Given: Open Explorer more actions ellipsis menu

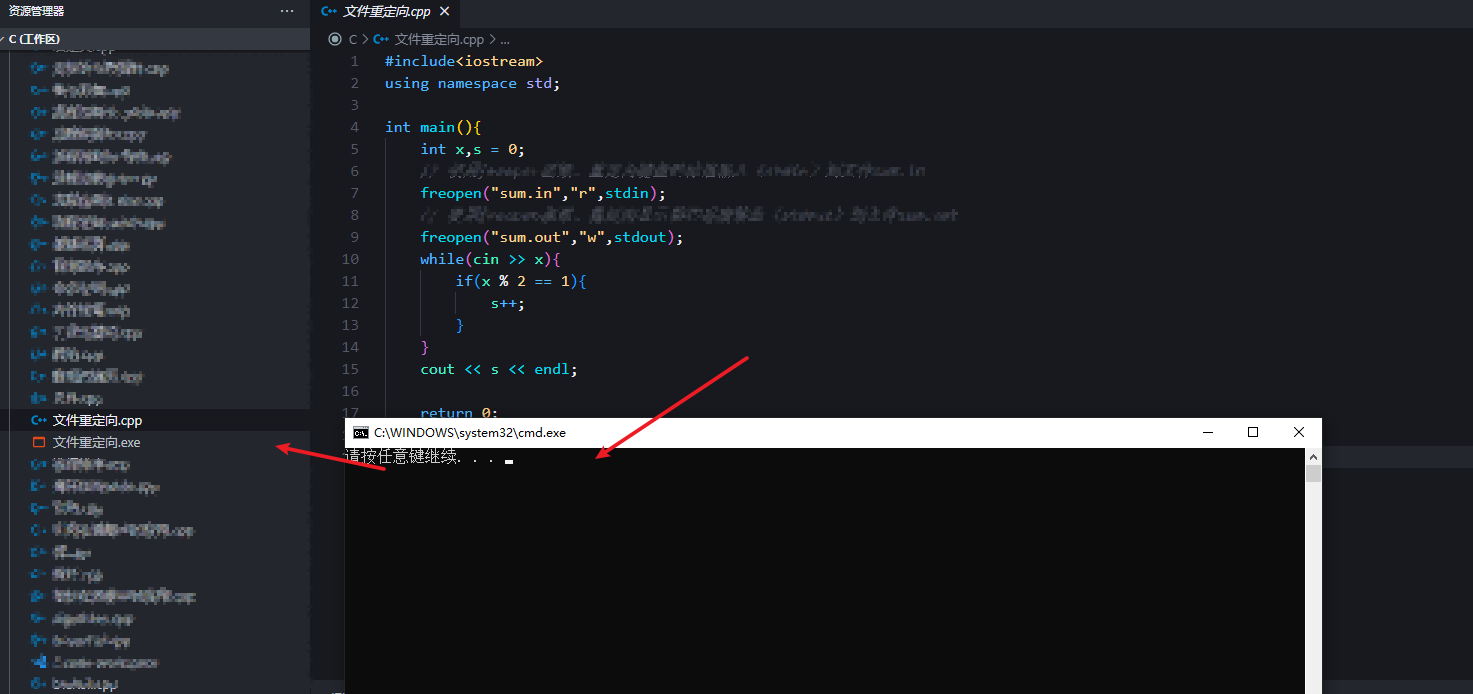Looking at the screenshot, I should [287, 11].
